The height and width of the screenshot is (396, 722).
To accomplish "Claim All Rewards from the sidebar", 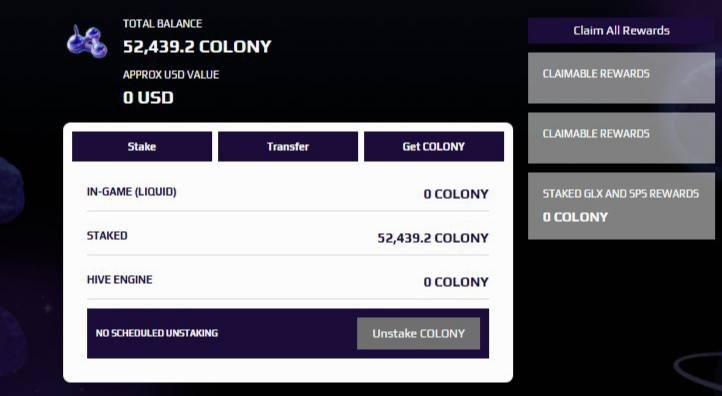I will (x=621, y=30).
